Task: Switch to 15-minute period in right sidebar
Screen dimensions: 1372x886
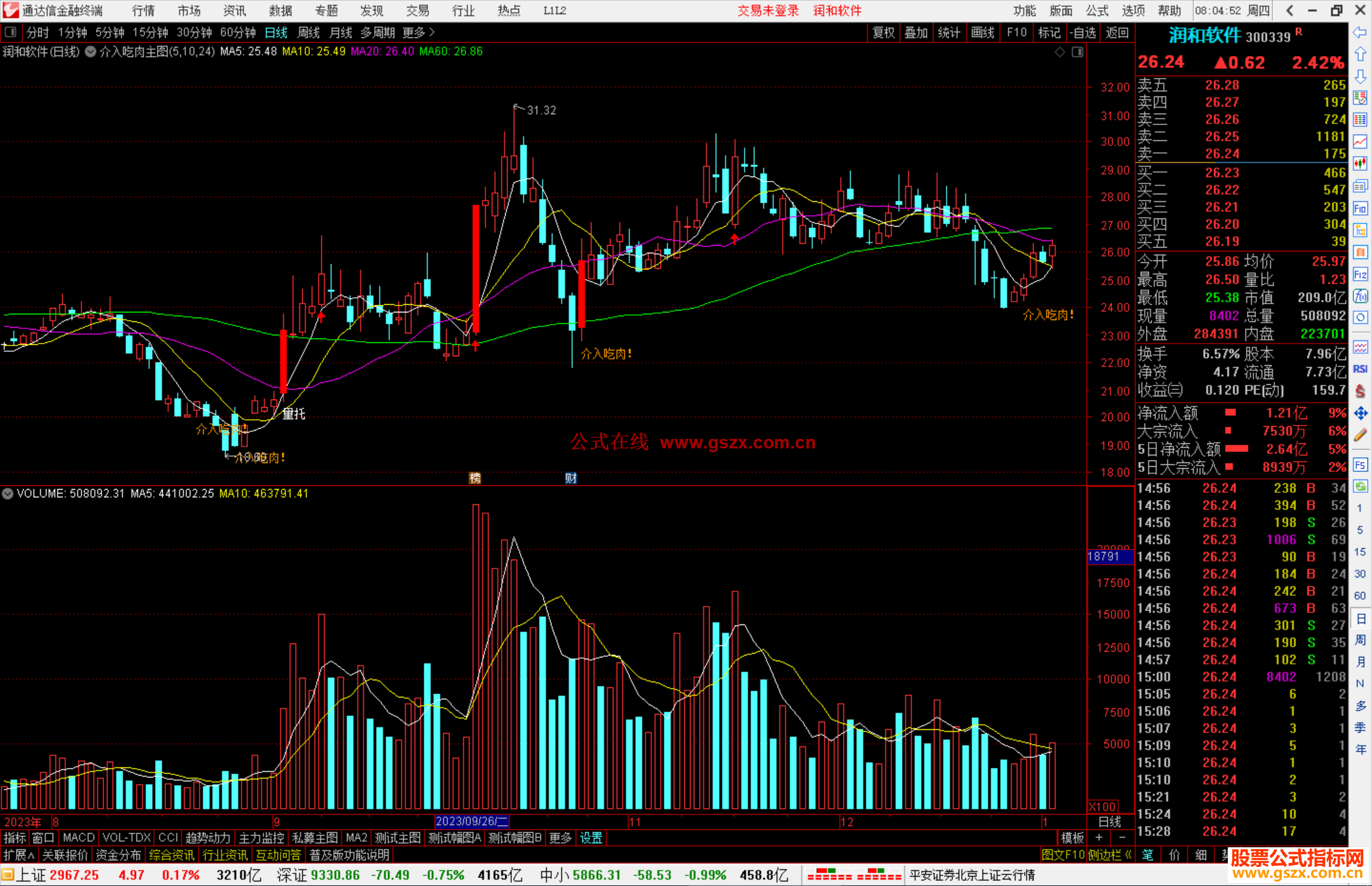Action: point(1360,551)
